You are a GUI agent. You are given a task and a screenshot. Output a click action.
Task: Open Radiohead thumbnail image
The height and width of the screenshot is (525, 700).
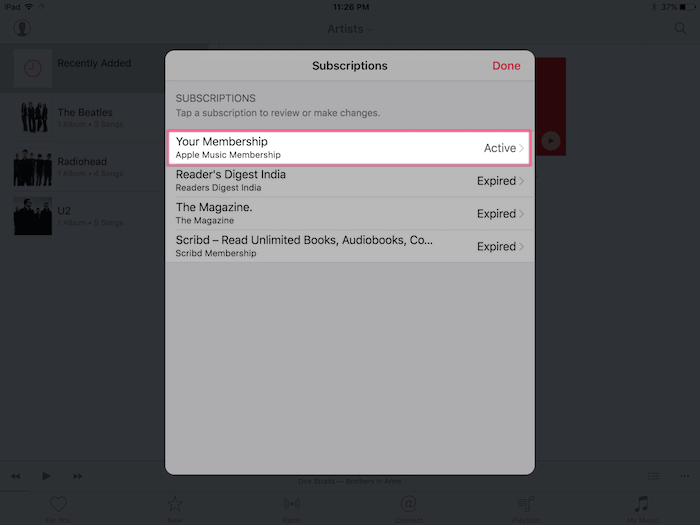click(x=33, y=167)
